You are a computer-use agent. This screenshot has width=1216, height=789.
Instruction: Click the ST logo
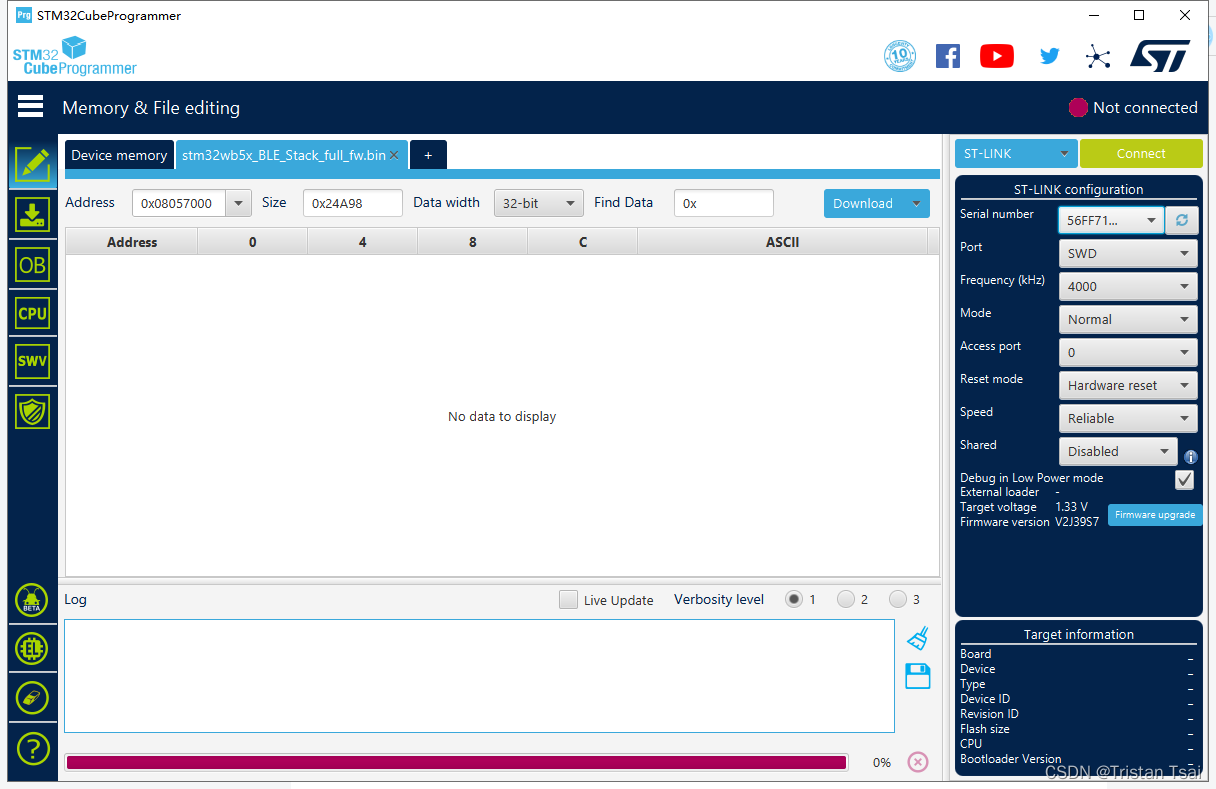(1160, 55)
